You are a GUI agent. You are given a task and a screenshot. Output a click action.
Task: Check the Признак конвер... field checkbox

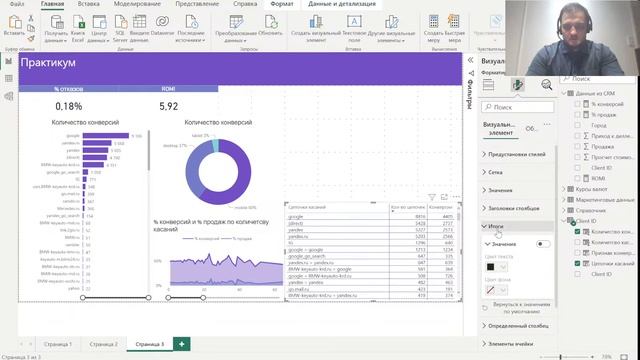(577, 253)
